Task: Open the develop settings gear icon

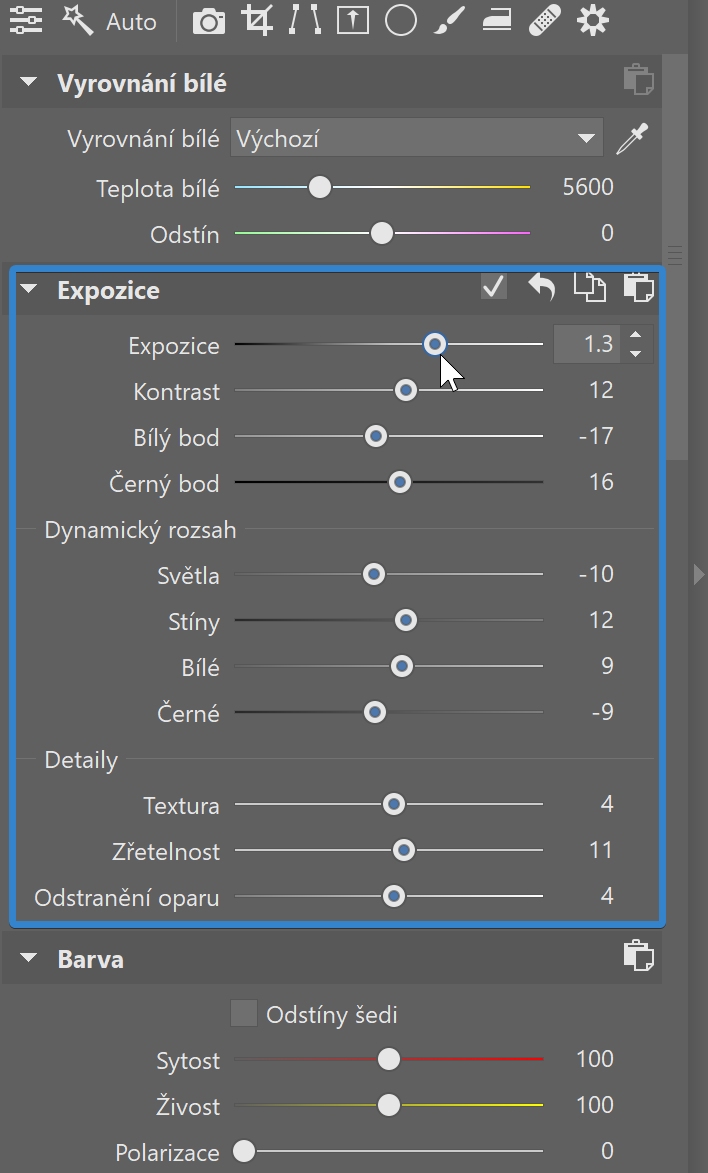Action: click(593, 21)
